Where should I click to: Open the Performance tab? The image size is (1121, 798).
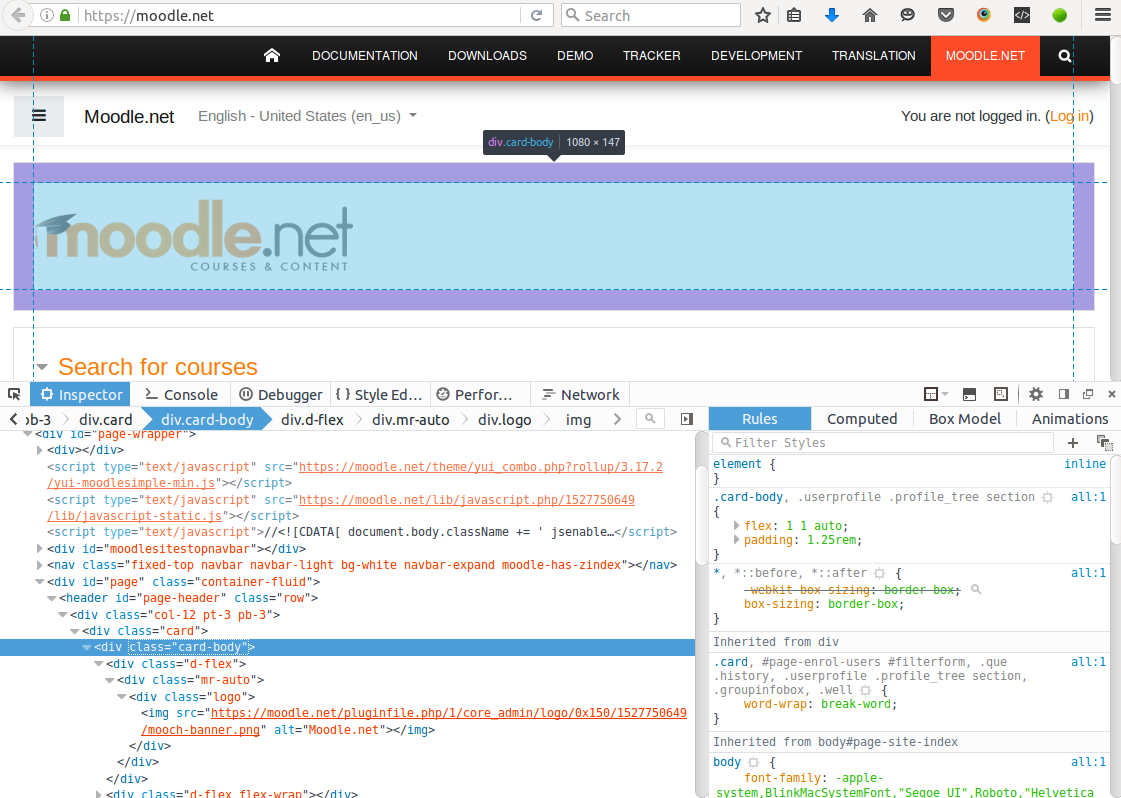coord(475,395)
